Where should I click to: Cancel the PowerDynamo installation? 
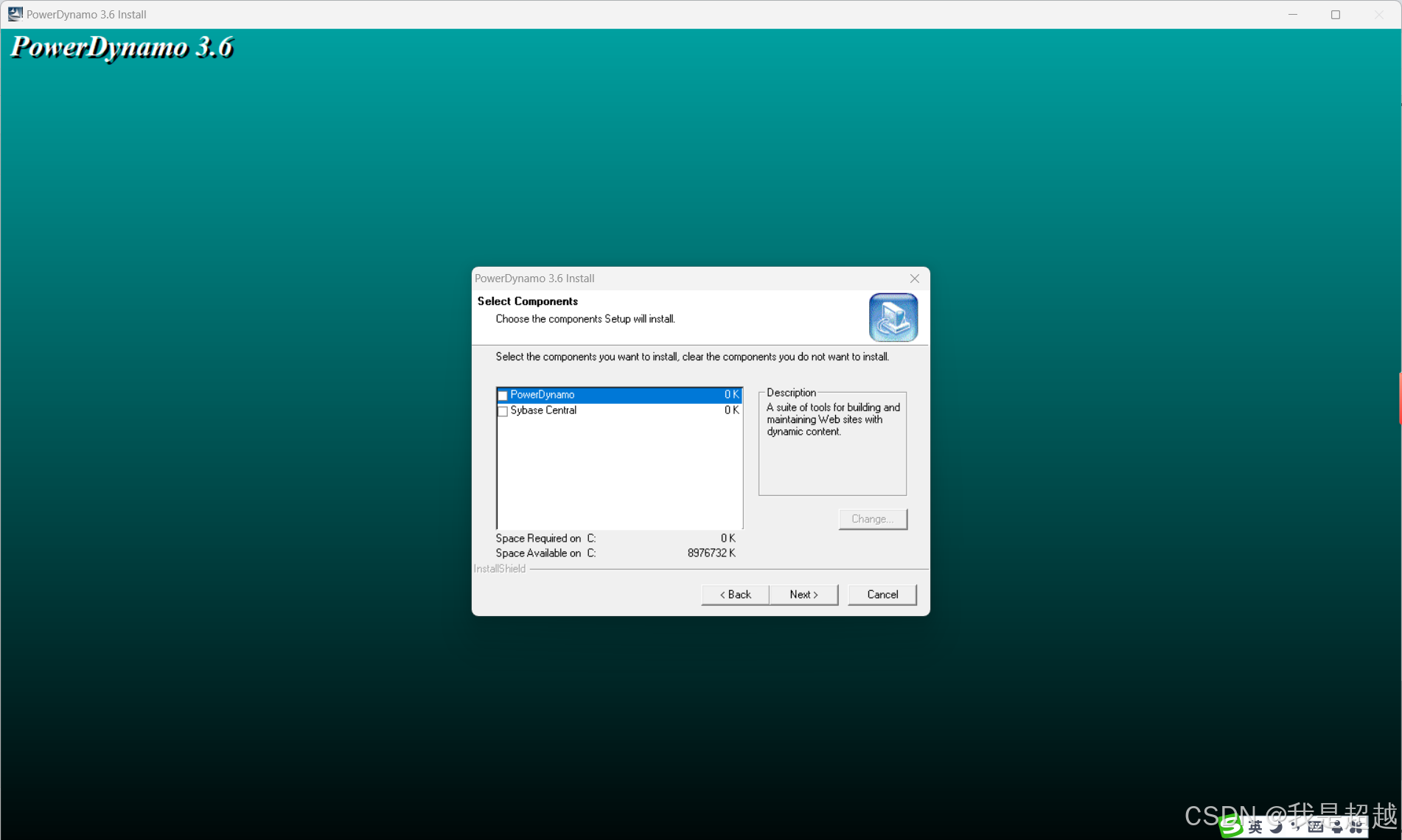pos(882,594)
